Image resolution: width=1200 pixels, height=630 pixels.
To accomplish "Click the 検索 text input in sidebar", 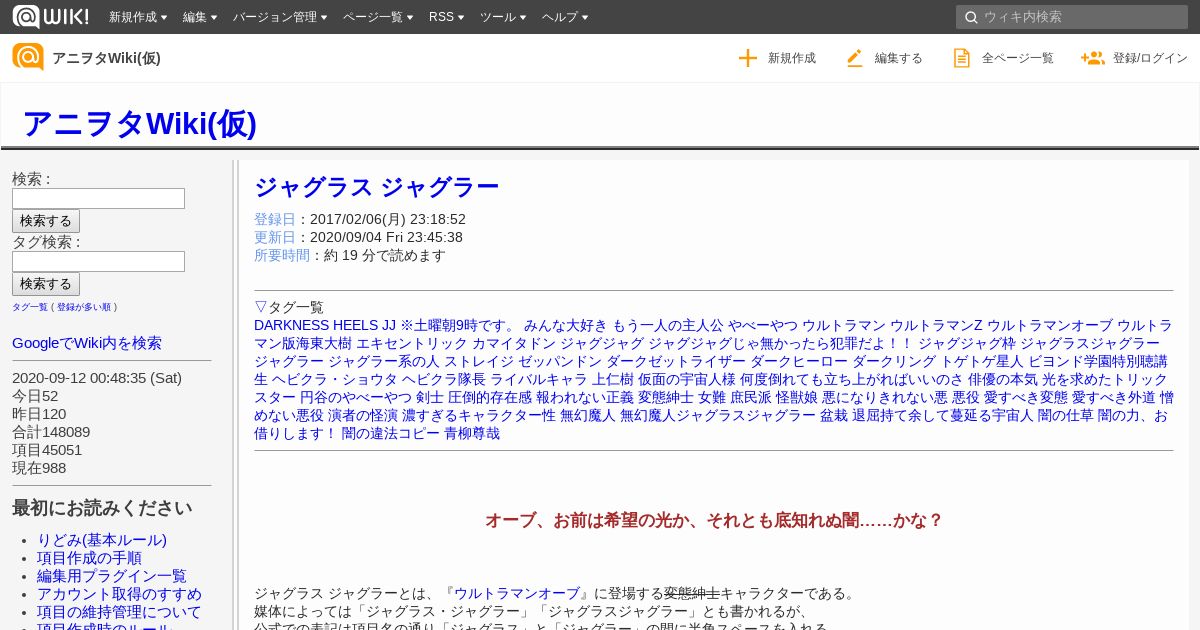I will pyautogui.click(x=98, y=198).
